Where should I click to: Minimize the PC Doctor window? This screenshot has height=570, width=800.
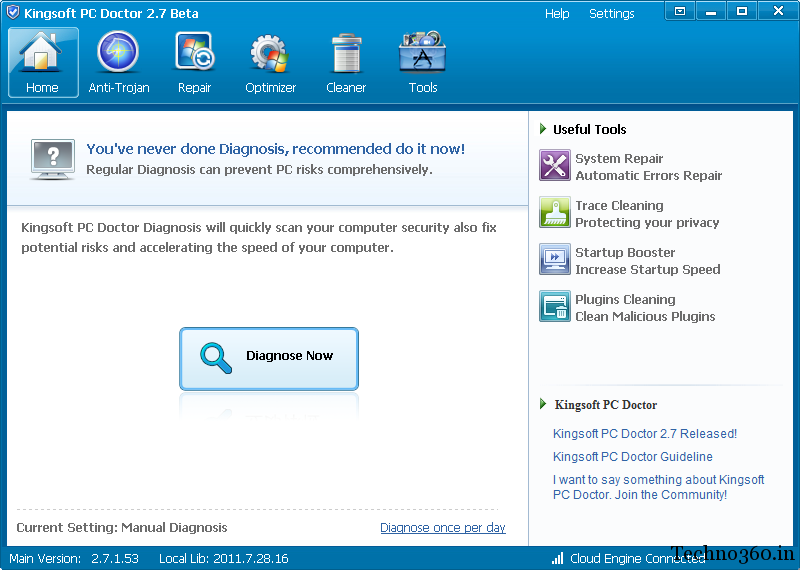711,11
